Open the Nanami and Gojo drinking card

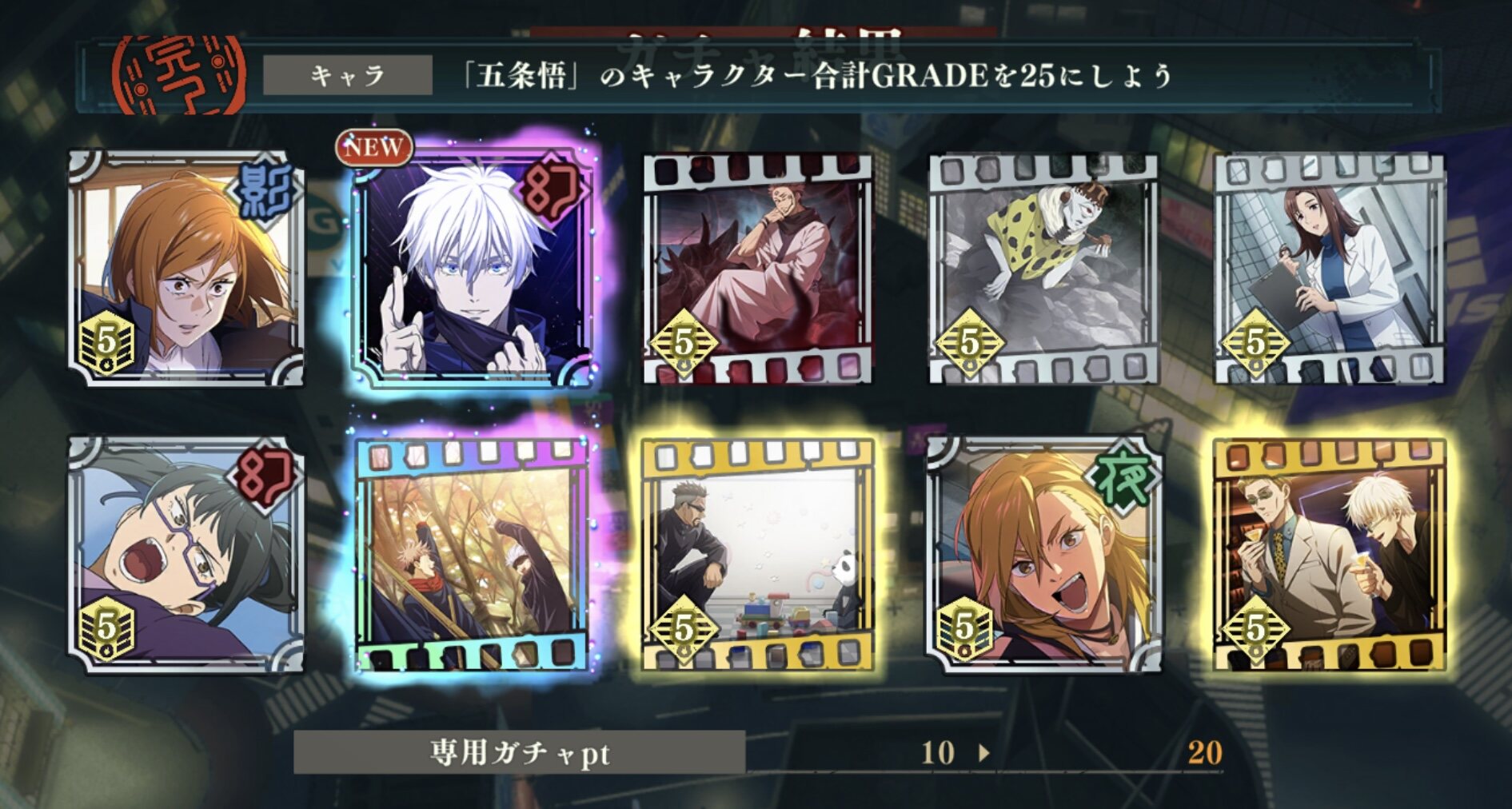pyautogui.click(x=1330, y=554)
